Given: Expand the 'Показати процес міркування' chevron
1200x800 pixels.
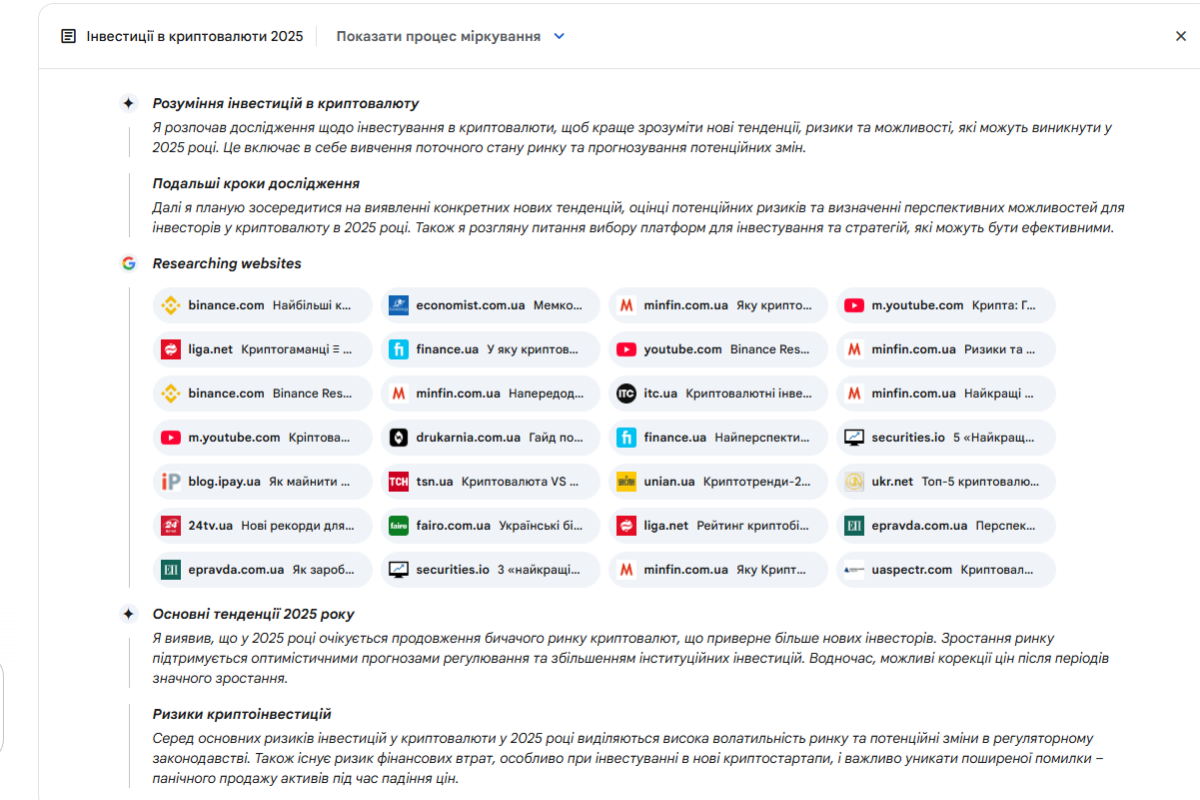Looking at the screenshot, I should (559, 36).
